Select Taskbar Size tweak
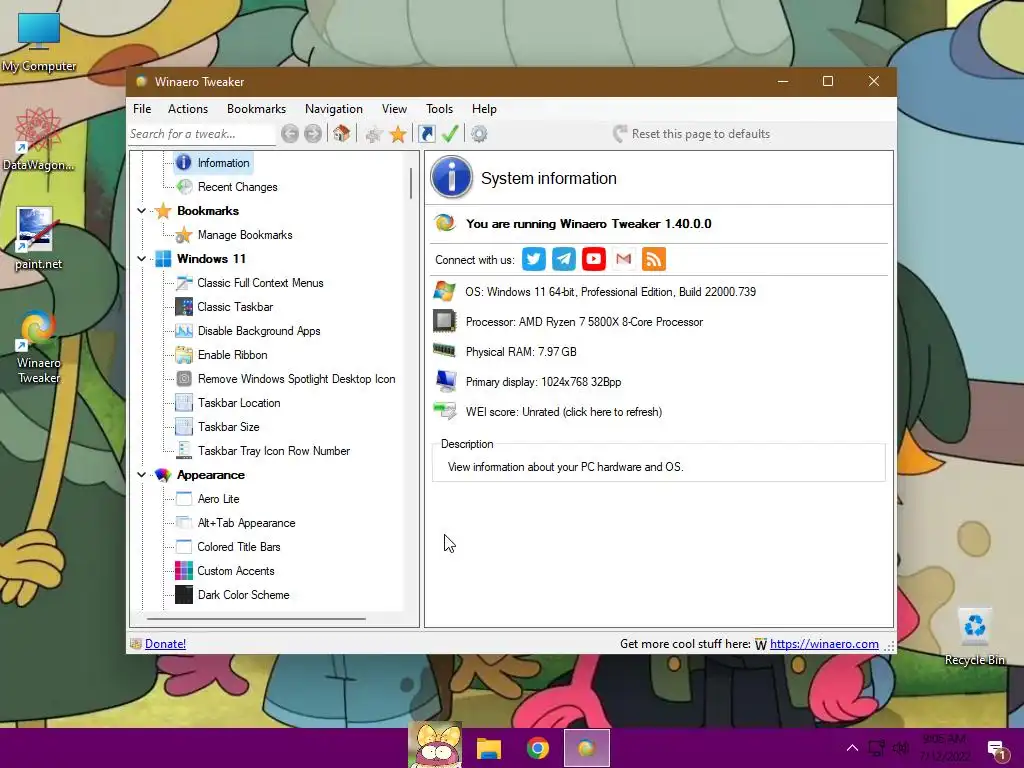The width and height of the screenshot is (1024, 768). coord(229,427)
